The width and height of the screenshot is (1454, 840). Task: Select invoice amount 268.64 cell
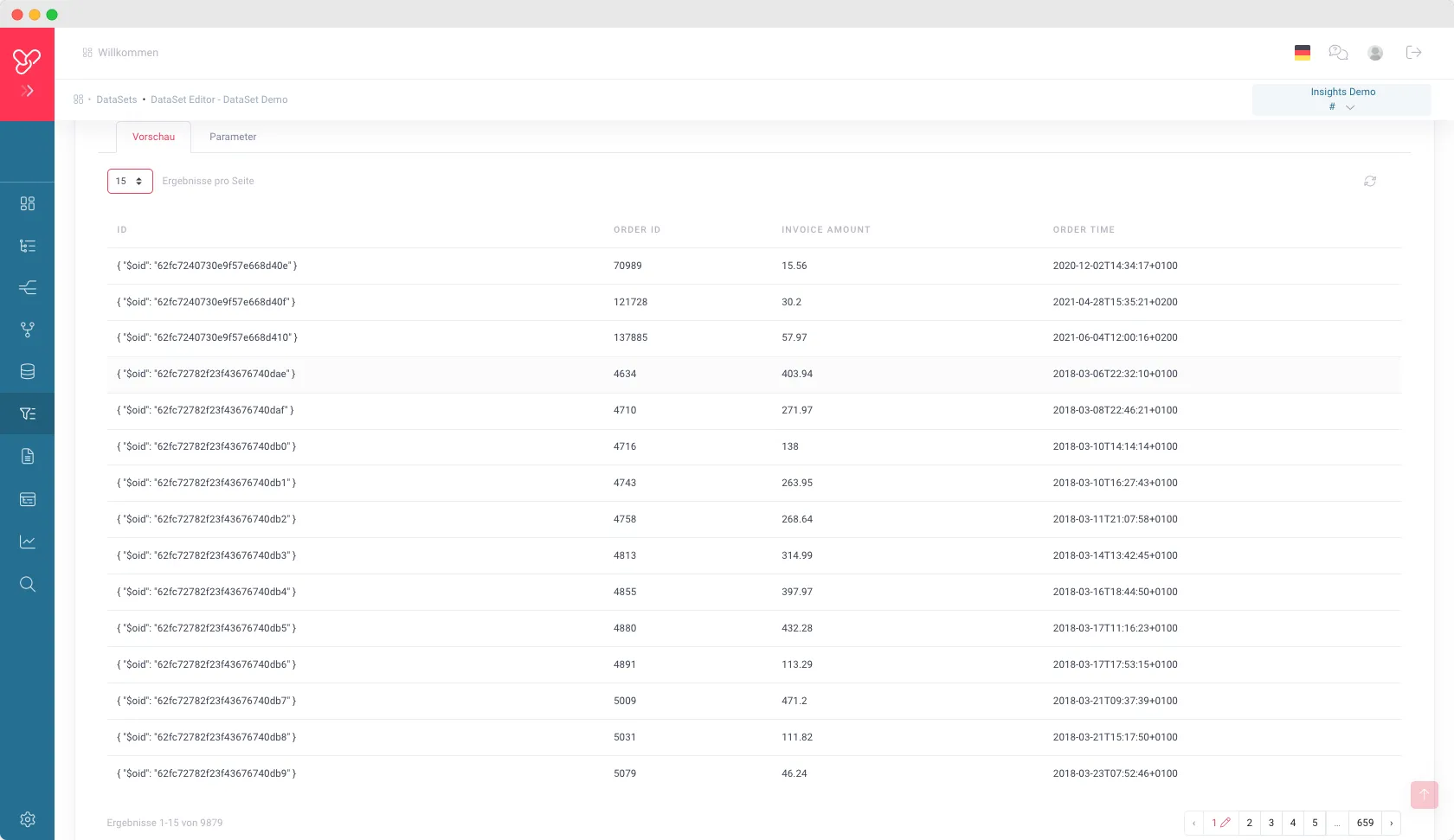(x=797, y=519)
